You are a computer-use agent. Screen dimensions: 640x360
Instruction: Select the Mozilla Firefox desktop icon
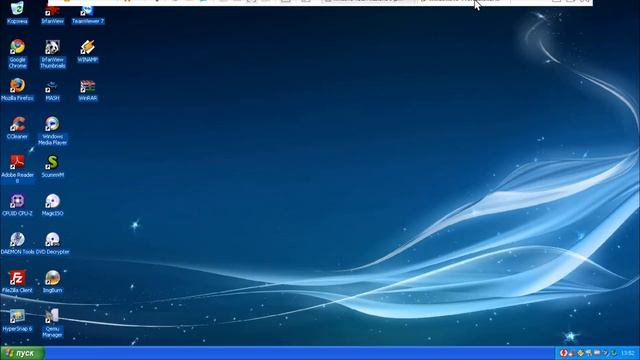coord(17,89)
